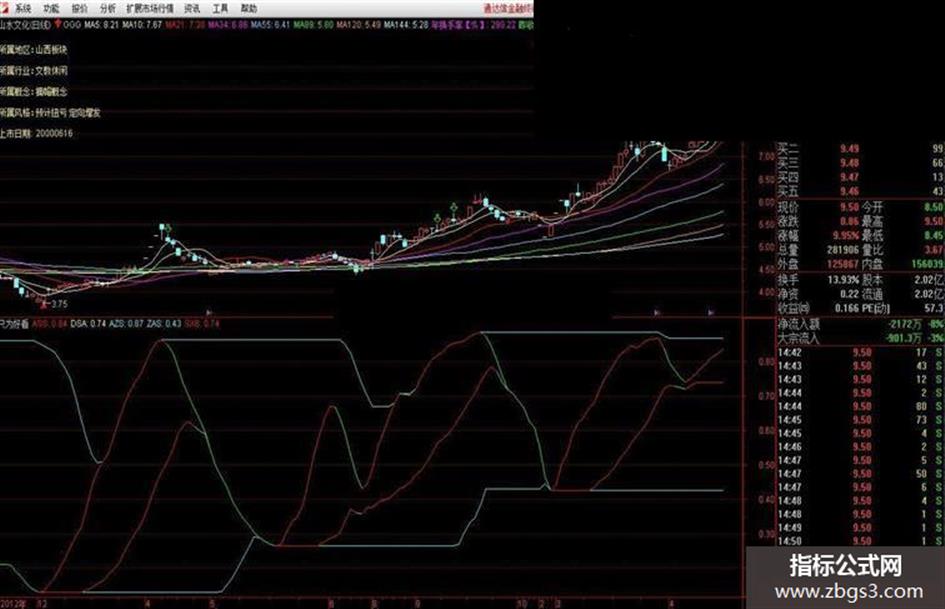Open the 分析 menu

pyautogui.click(x=107, y=8)
